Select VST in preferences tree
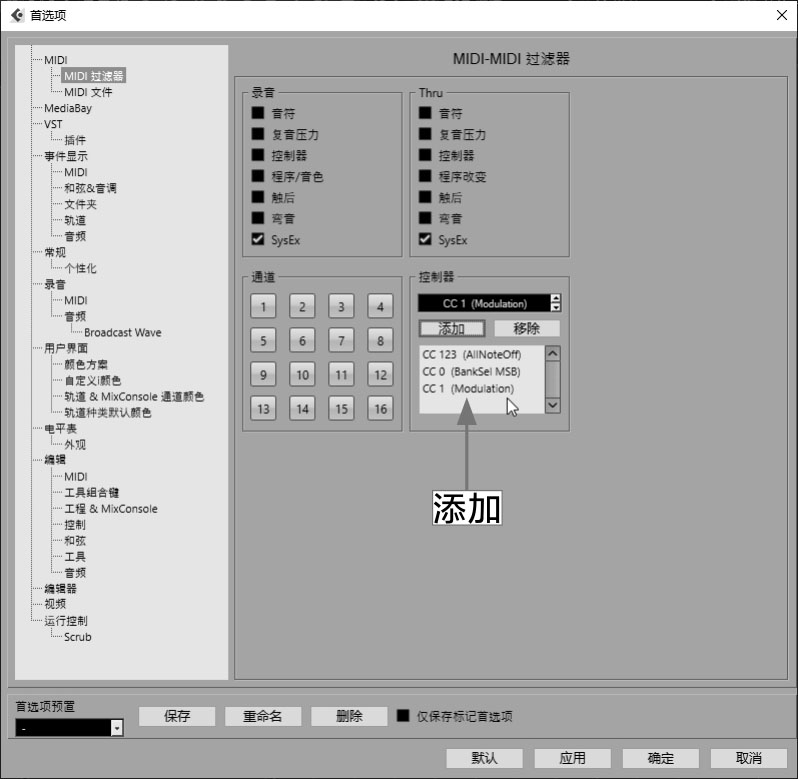The image size is (798, 779). pos(53,124)
